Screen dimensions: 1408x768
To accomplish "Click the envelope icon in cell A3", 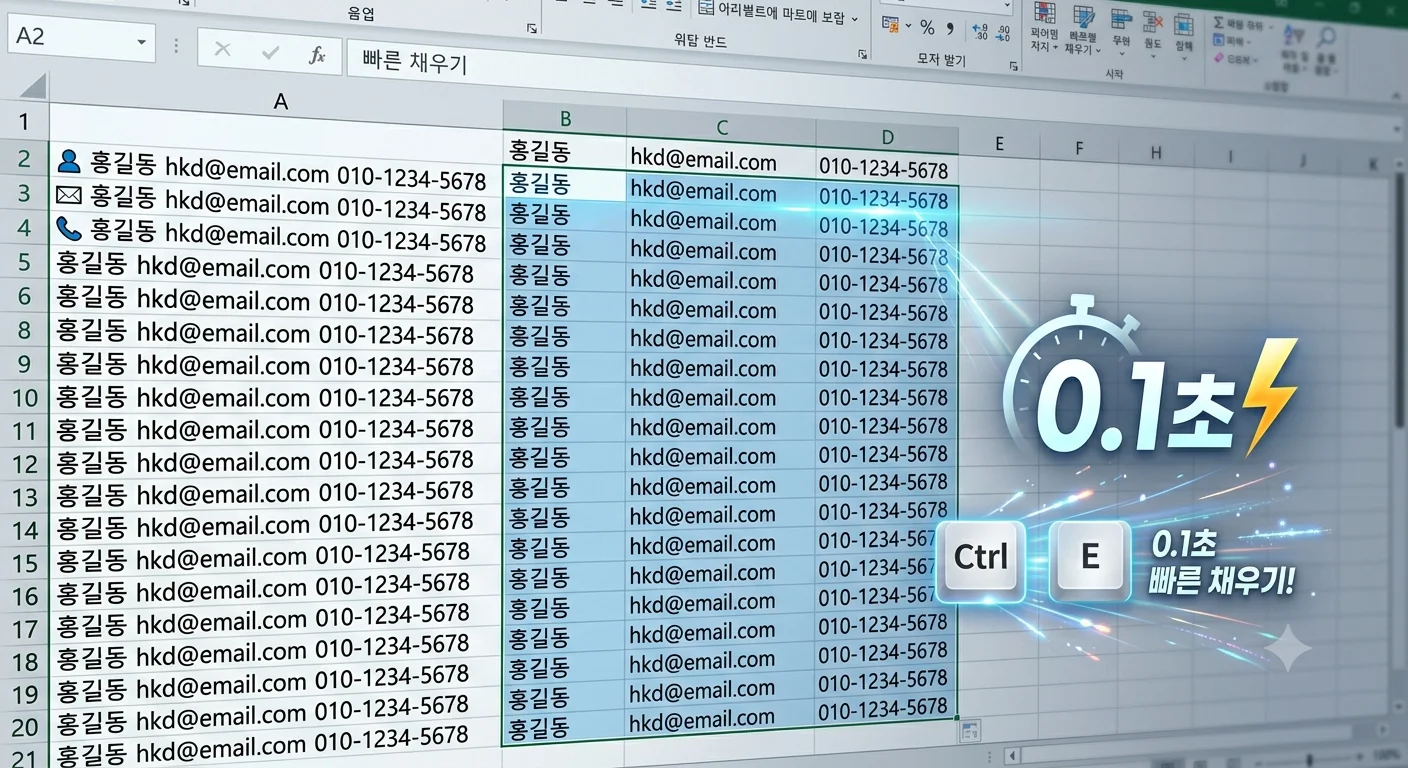I will coord(69,195).
